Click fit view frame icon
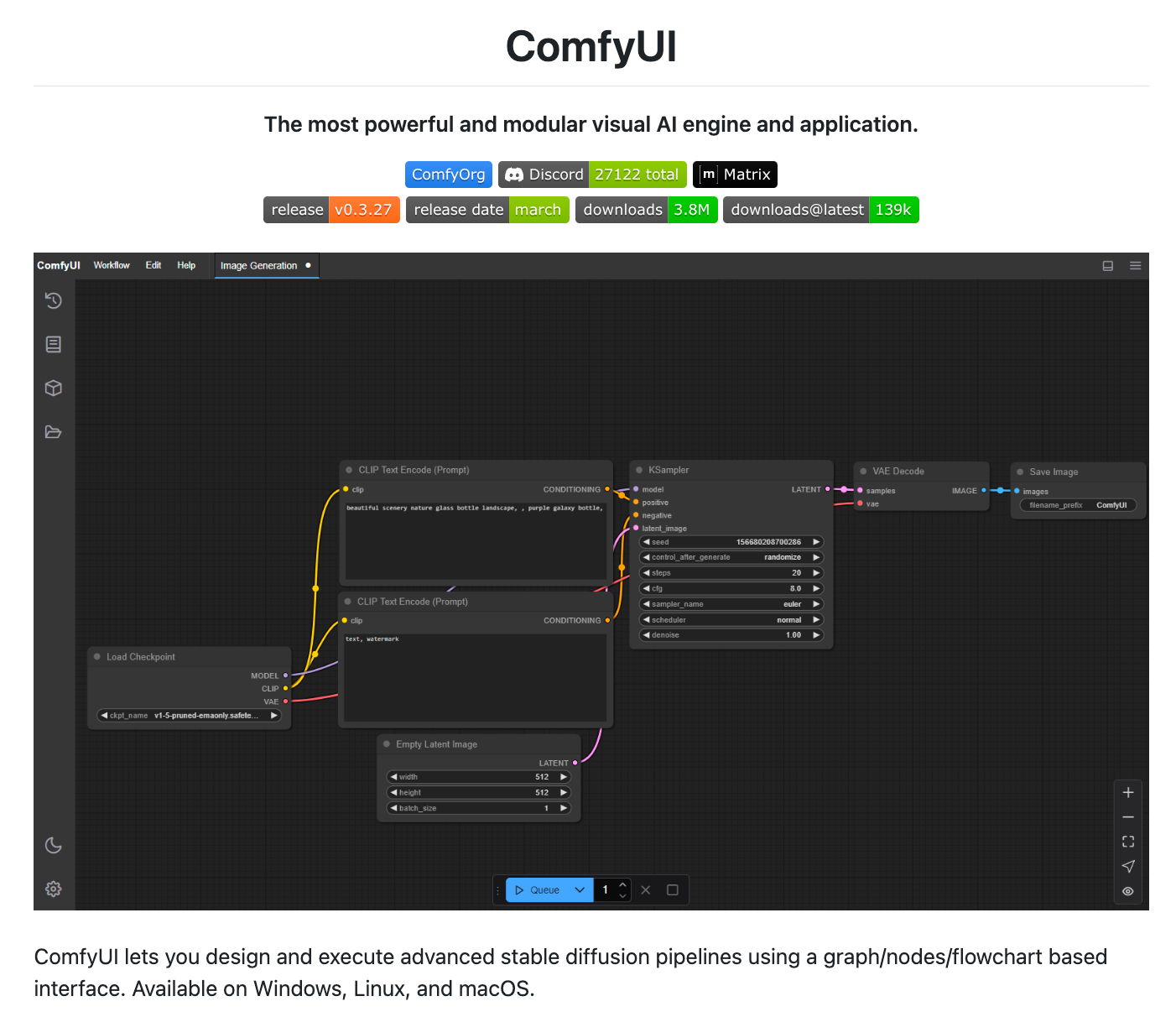The height and width of the screenshot is (1017, 1176). pyautogui.click(x=1128, y=842)
